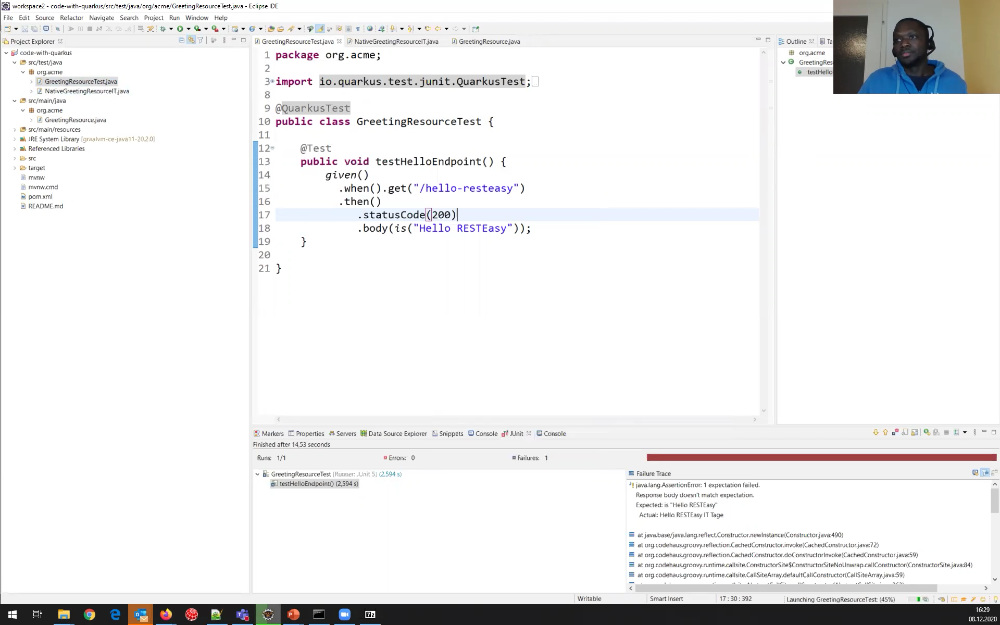Open the Markers view tab
Screen dimensions: 1000x625
coord(268,434)
